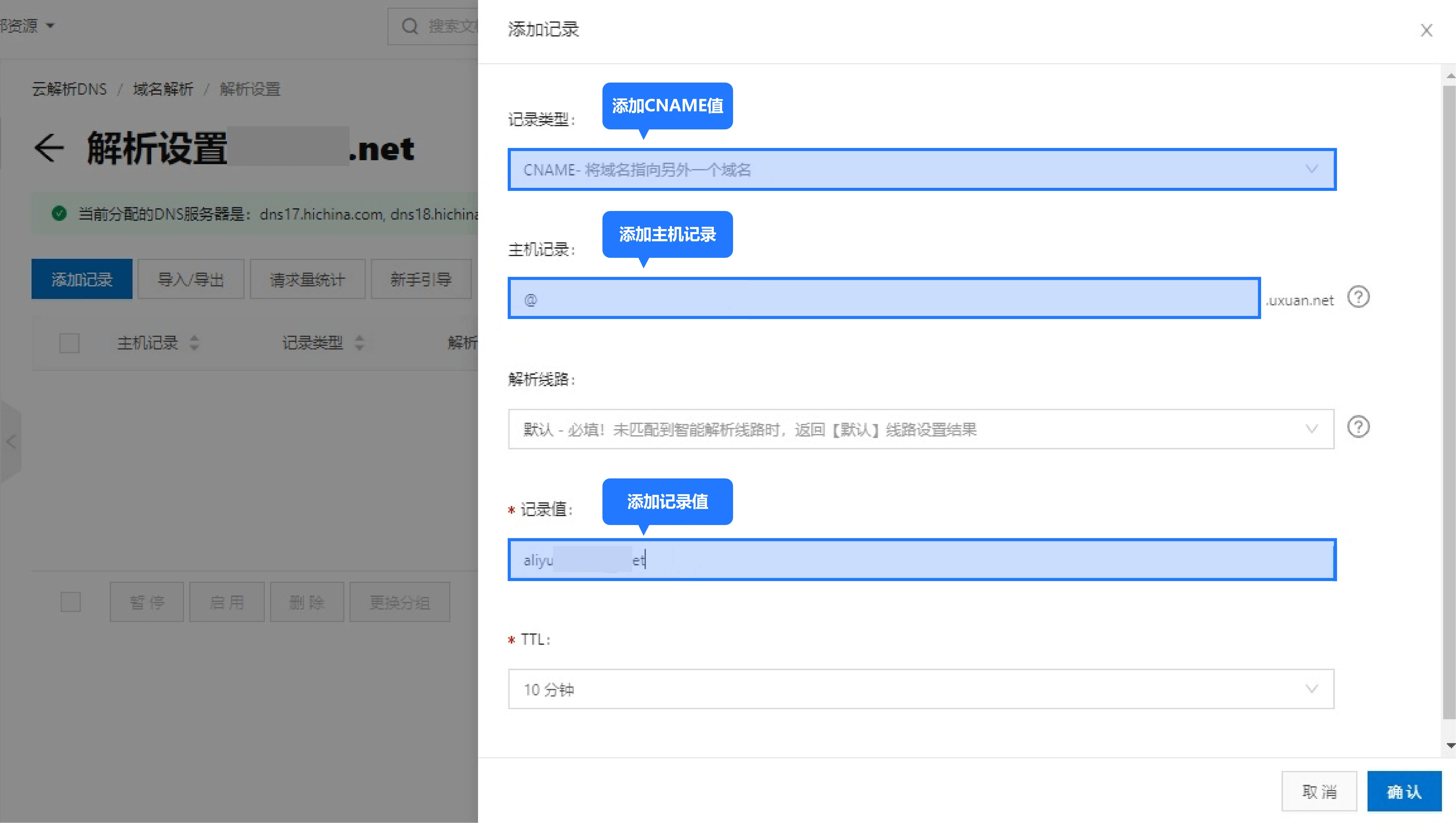Open the TTL 10 分钟 dropdown
Image resolution: width=1456 pixels, height=823 pixels.
point(921,689)
